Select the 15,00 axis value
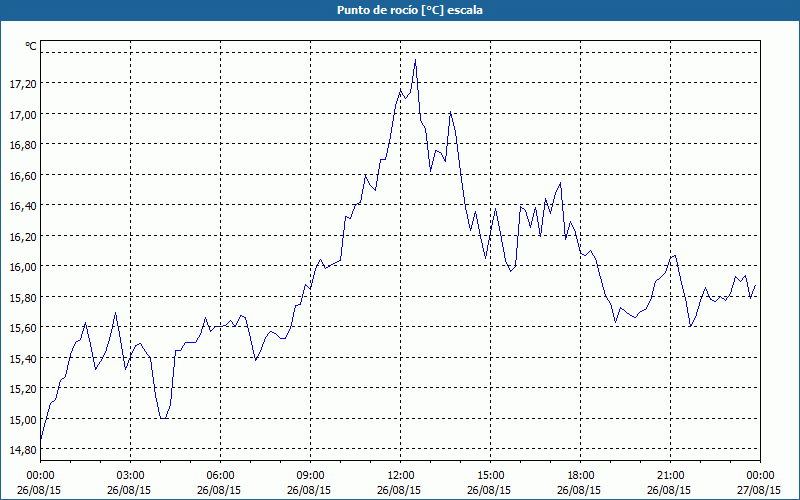The image size is (800, 500). [x=23, y=420]
